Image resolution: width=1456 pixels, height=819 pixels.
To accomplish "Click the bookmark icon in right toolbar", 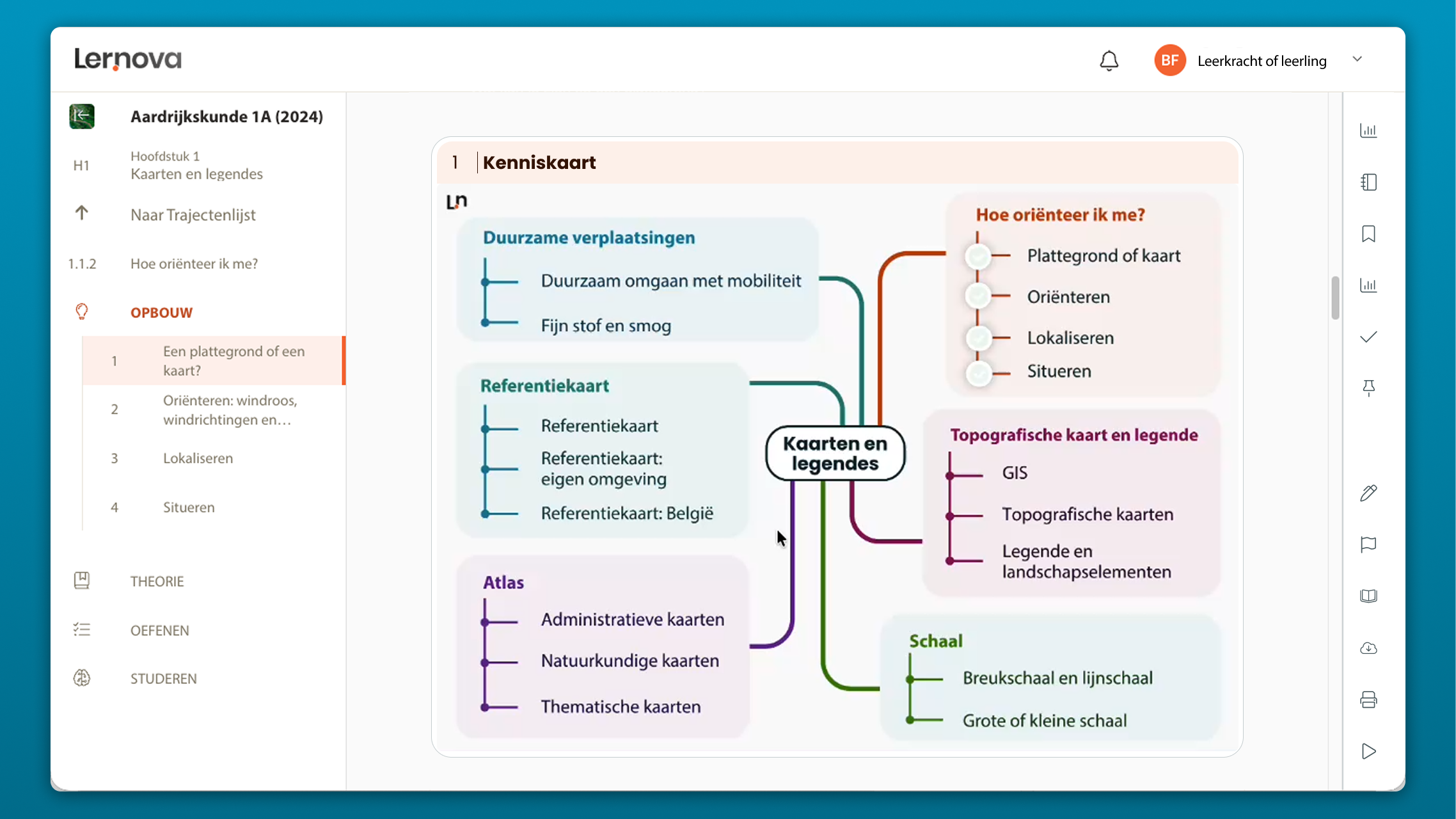I will [x=1368, y=234].
